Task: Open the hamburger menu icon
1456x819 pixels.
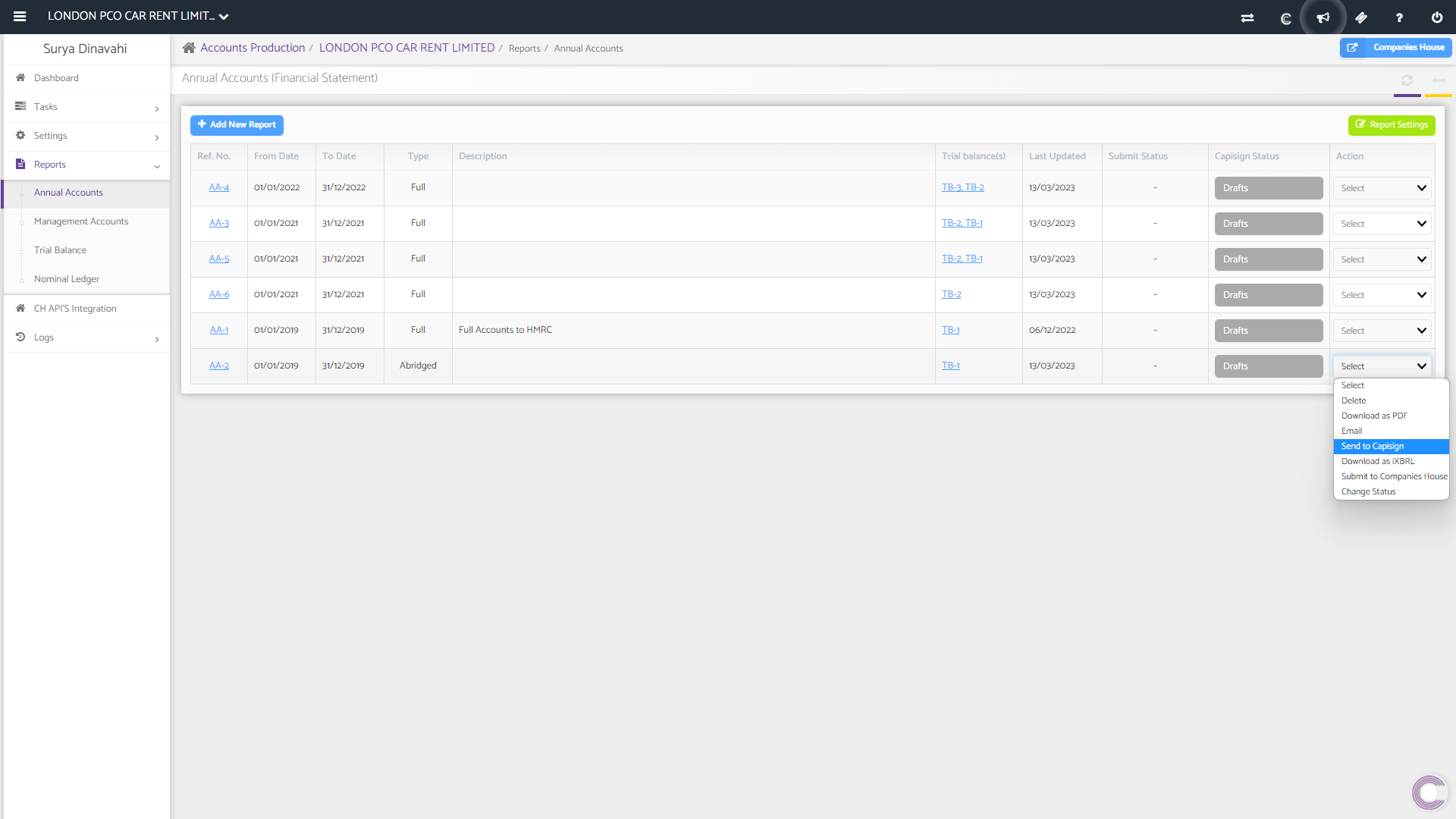Action: tap(20, 16)
